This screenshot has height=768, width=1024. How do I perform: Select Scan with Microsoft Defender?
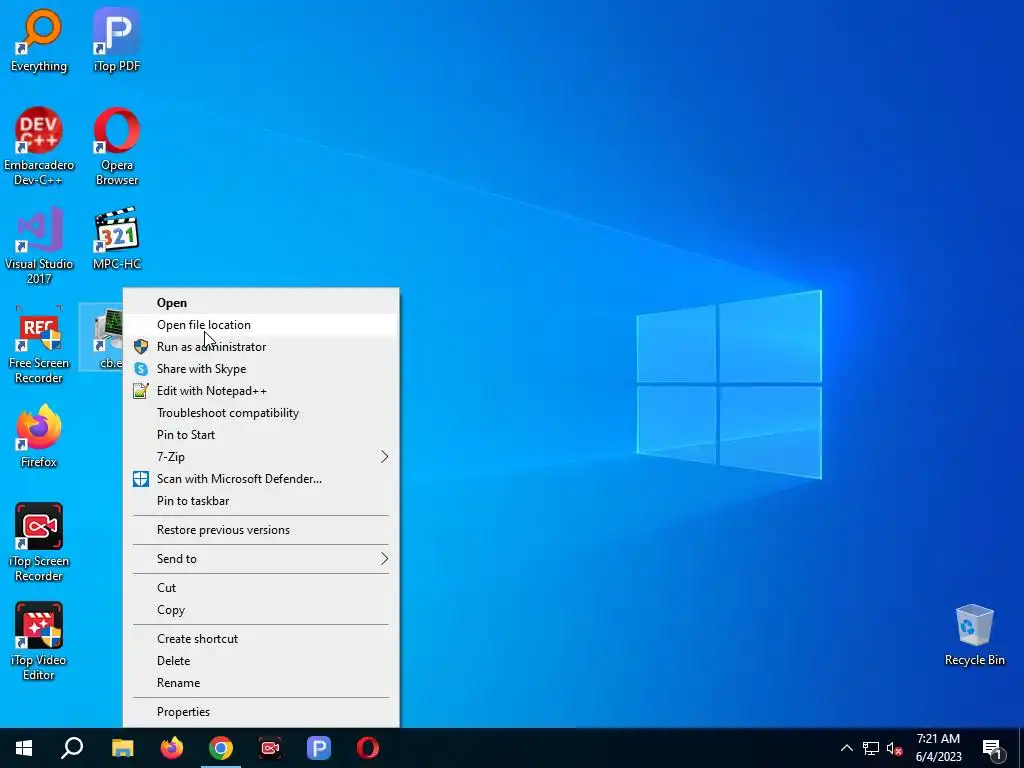[x=261, y=479]
